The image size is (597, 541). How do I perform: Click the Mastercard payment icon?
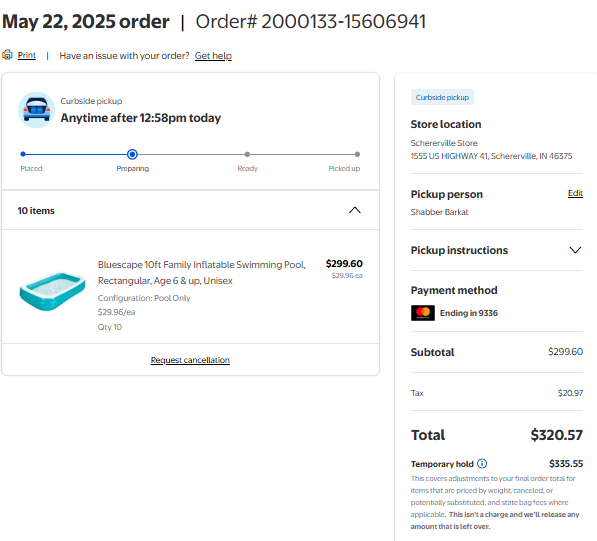[x=423, y=313]
